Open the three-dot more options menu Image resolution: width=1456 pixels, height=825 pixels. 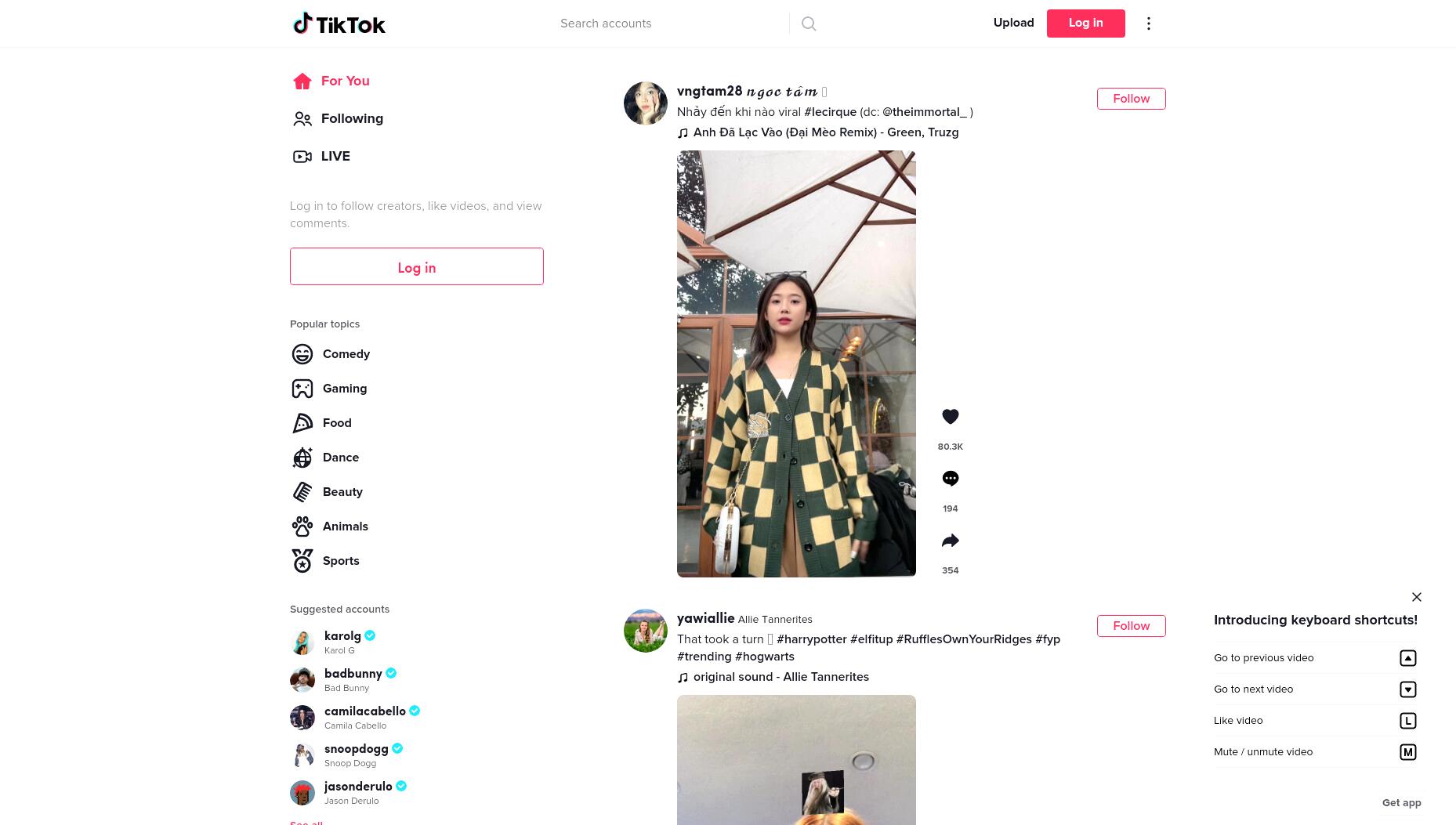click(1149, 24)
